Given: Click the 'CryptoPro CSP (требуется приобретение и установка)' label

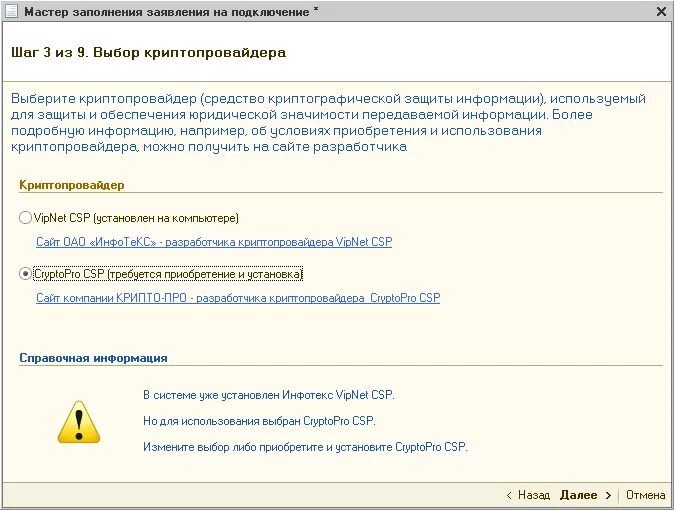Looking at the screenshot, I should click(x=168, y=274).
